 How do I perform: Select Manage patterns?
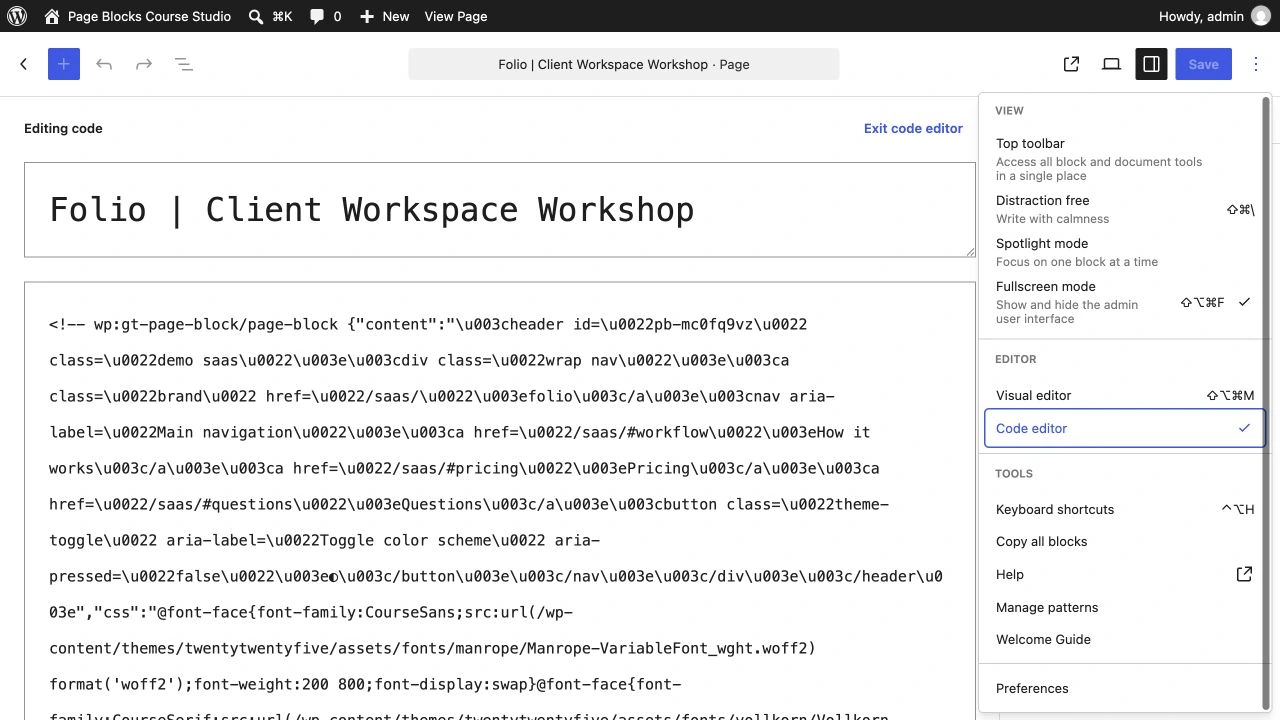1124,607
